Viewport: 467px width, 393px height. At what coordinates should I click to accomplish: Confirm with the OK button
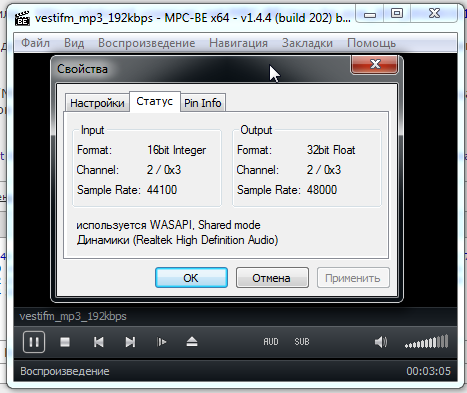coord(191,278)
